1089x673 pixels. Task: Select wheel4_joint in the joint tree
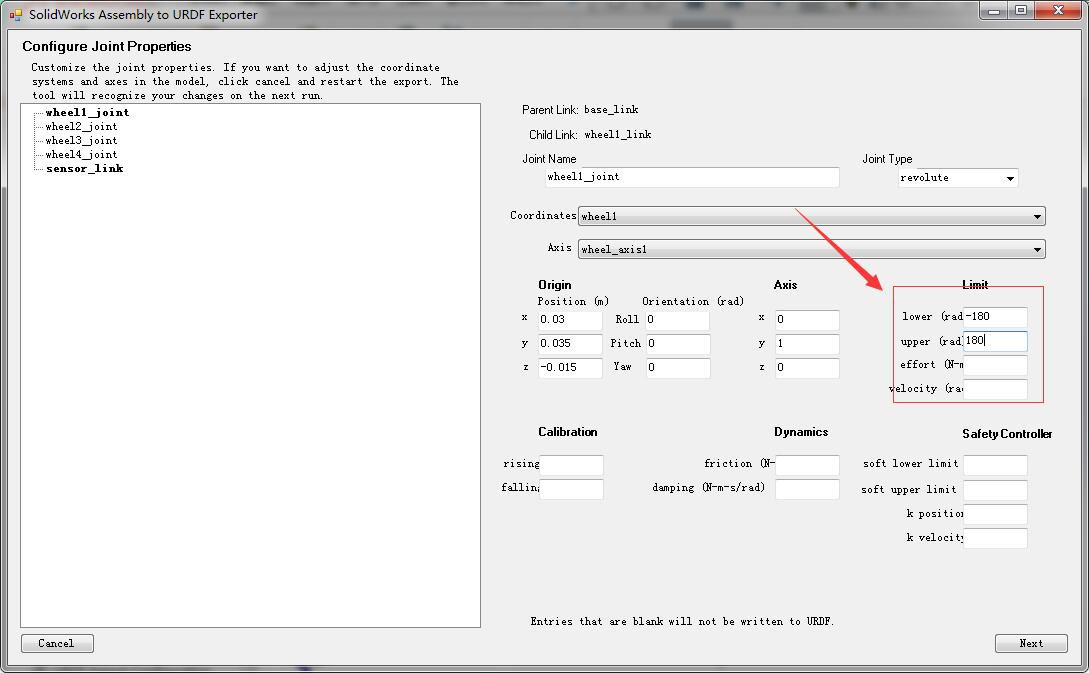[81, 154]
